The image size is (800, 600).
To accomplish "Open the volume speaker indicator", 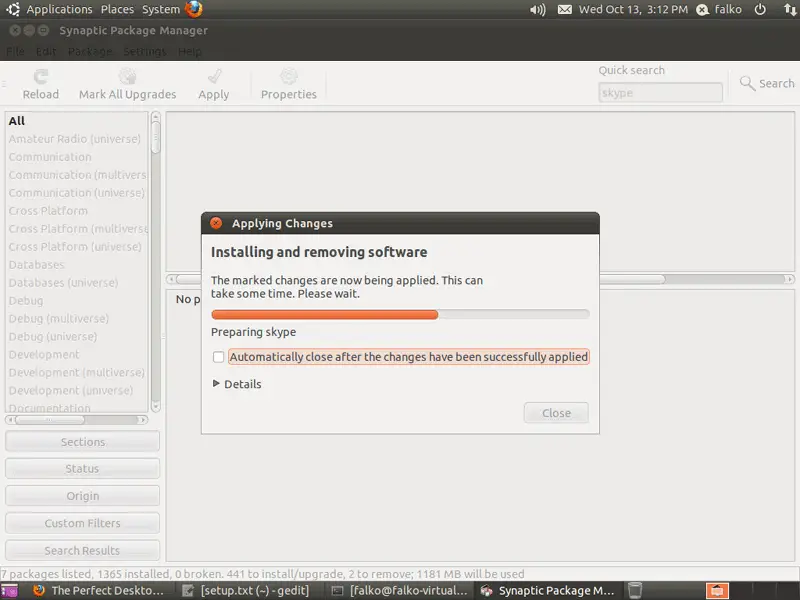I will pyautogui.click(x=537, y=10).
